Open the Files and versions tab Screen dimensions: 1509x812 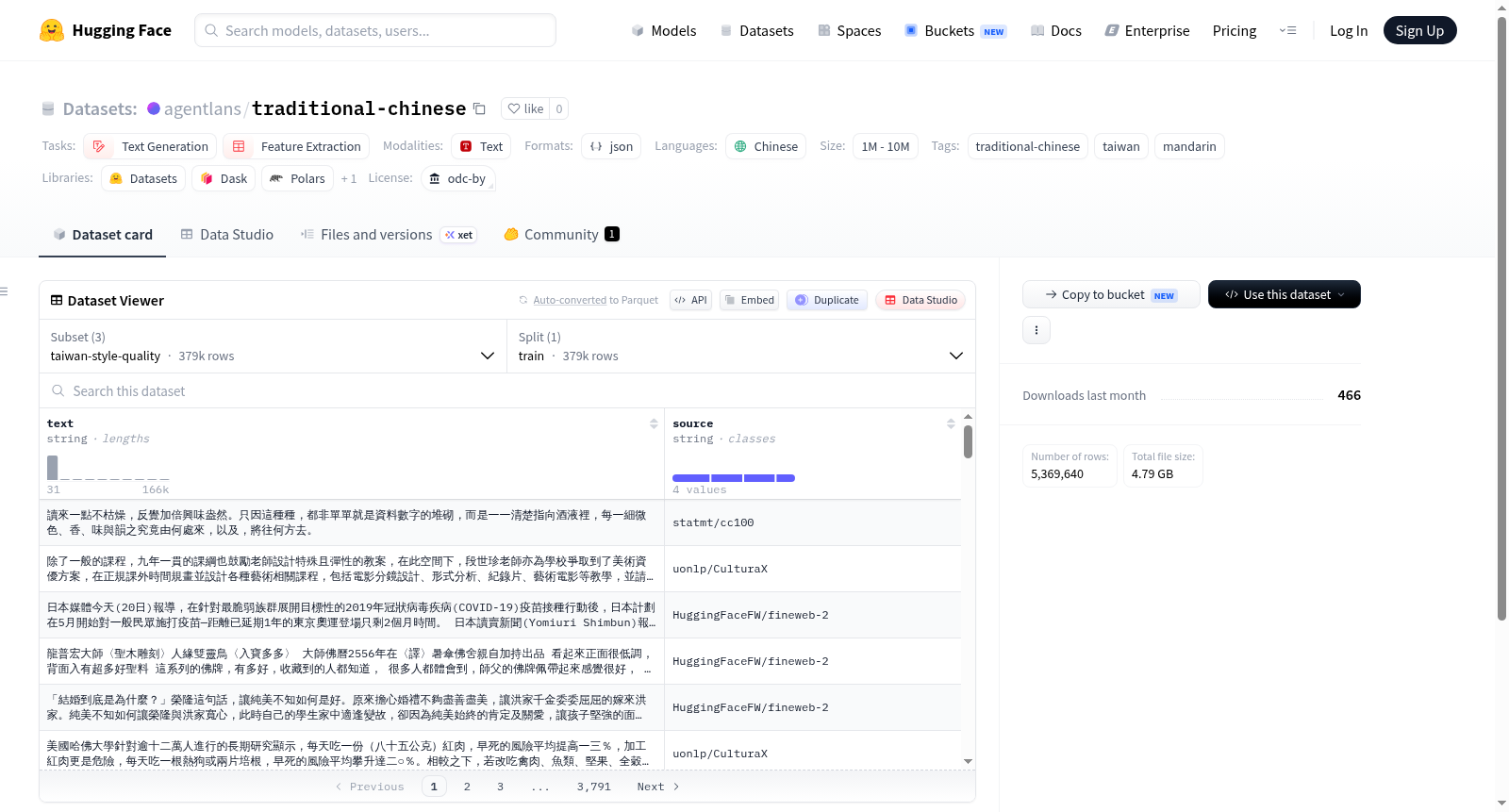389,234
